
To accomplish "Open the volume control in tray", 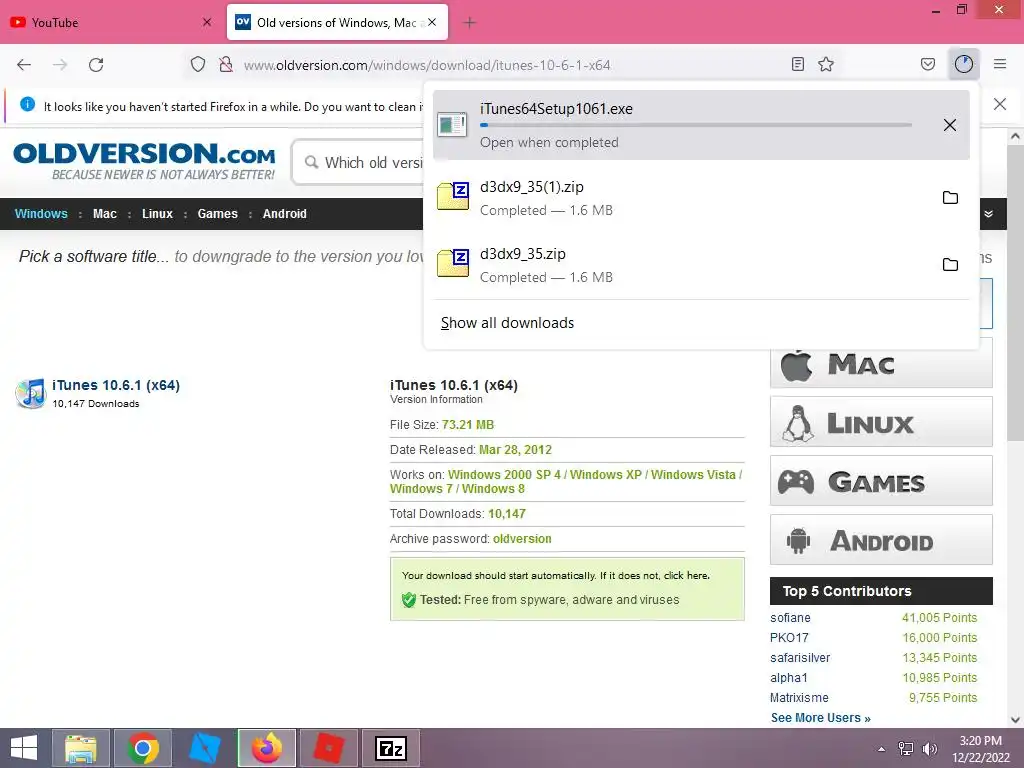I will pyautogui.click(x=929, y=749).
